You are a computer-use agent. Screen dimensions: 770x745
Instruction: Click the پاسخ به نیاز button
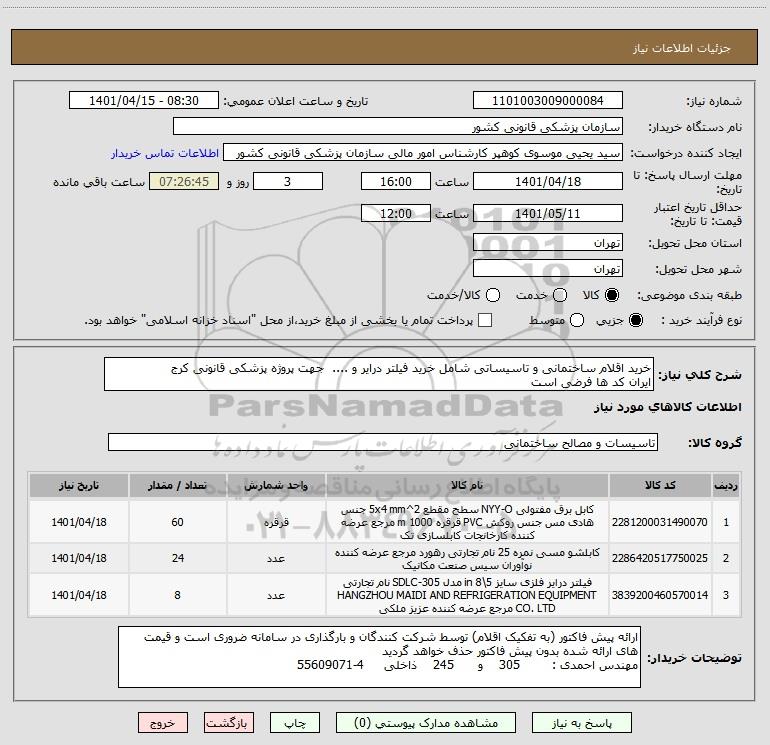point(582,723)
